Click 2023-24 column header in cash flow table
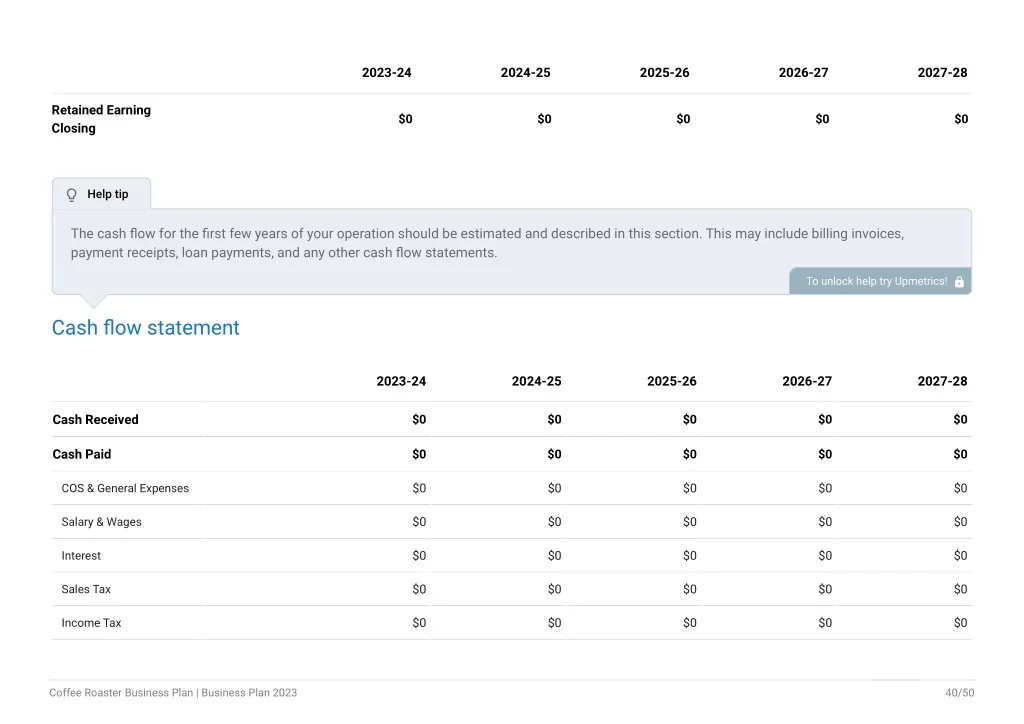Screen dimensions: 1024x724 point(401,381)
